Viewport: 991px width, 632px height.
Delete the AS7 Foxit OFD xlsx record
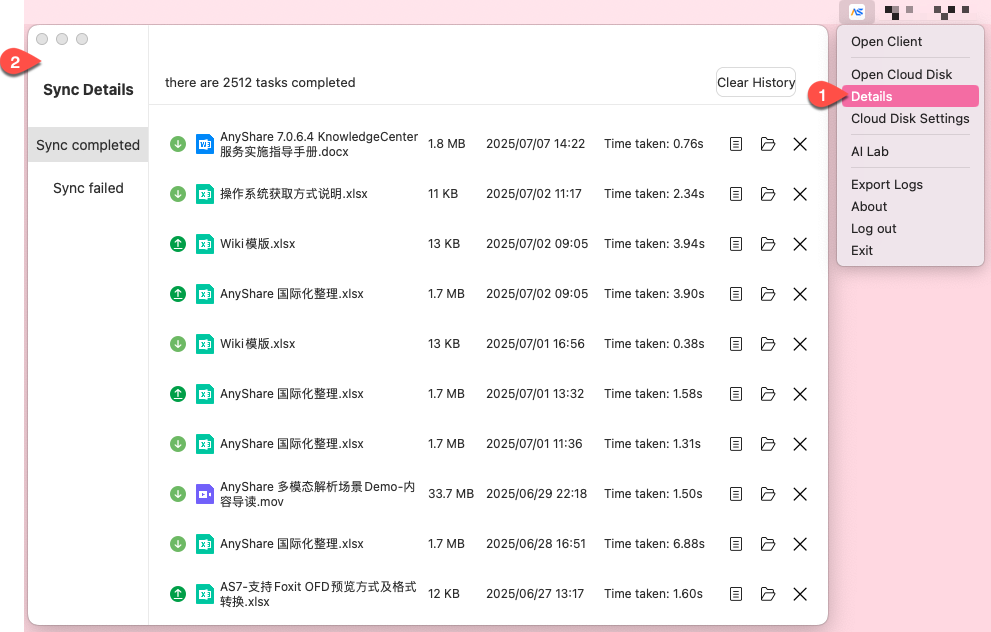point(800,594)
